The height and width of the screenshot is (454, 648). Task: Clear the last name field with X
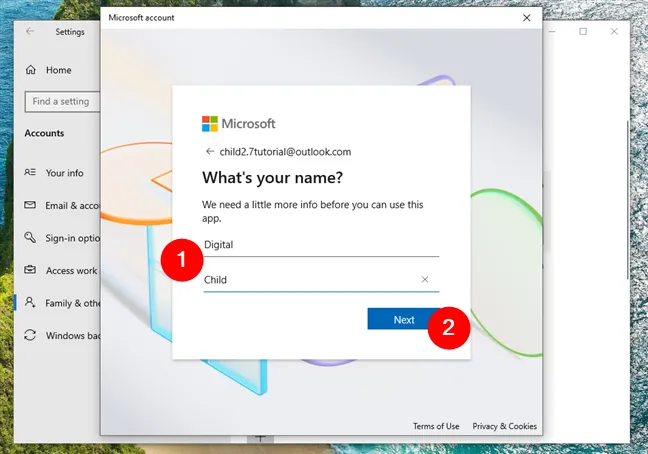pos(425,280)
